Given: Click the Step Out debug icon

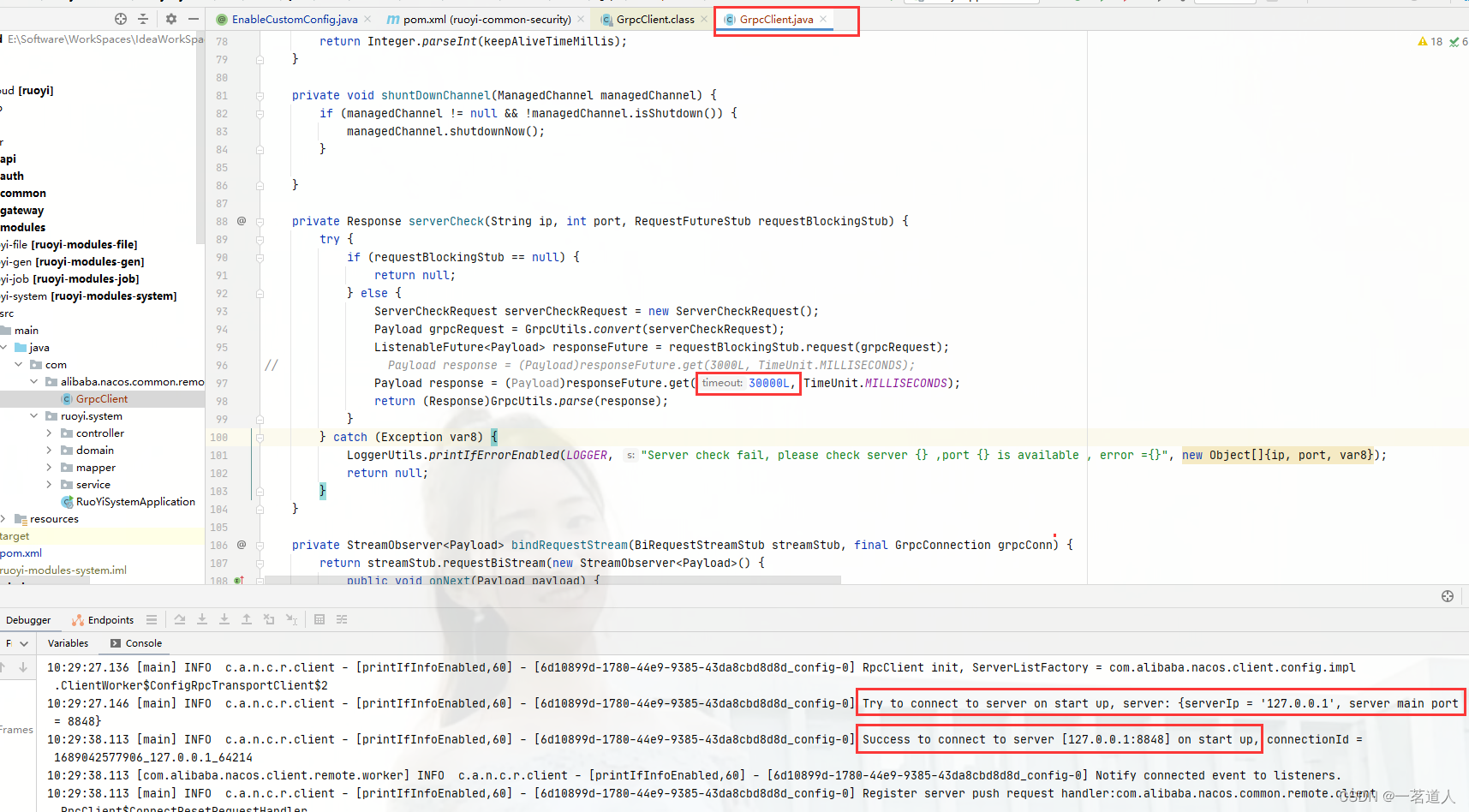Looking at the screenshot, I should [x=247, y=619].
